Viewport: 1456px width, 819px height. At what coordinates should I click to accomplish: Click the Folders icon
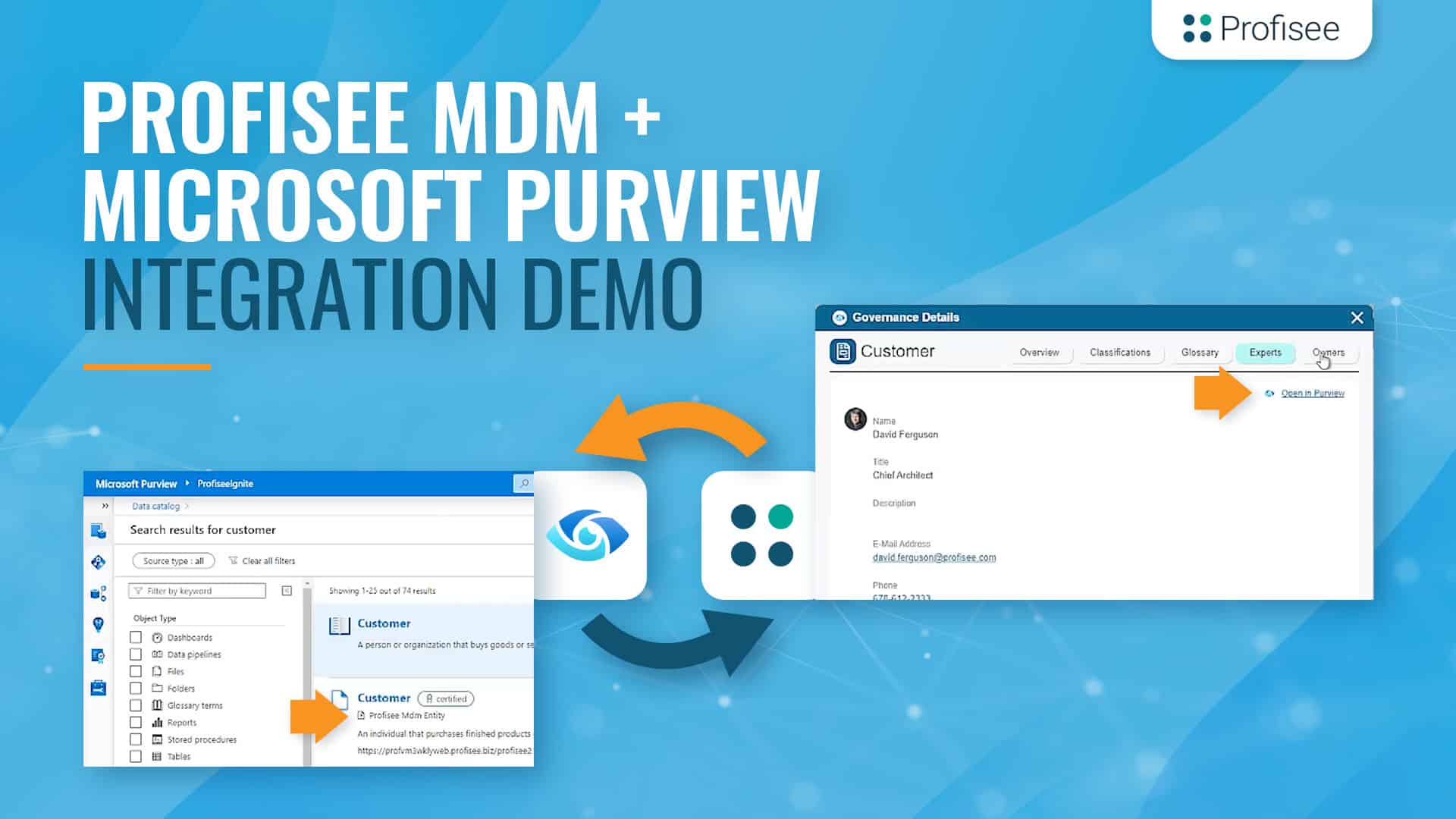click(157, 689)
